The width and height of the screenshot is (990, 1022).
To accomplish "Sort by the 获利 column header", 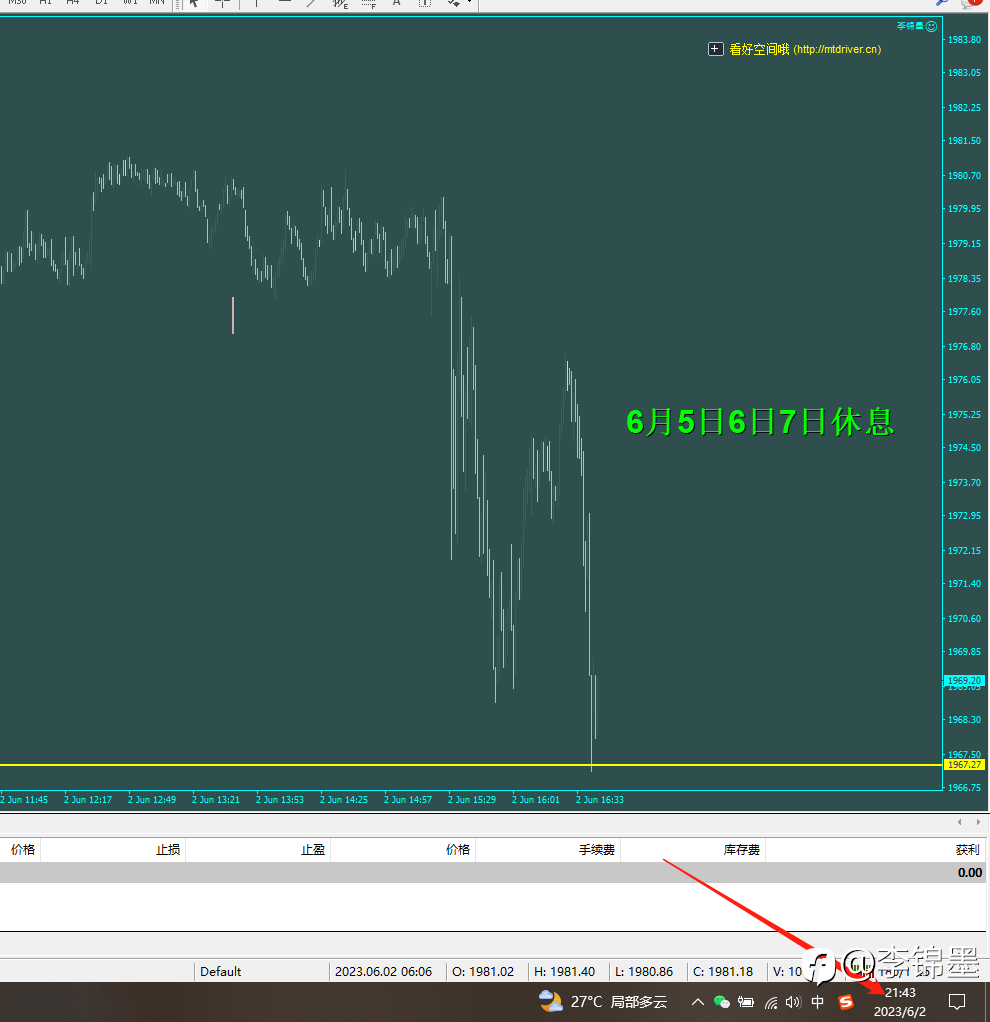I will [x=967, y=849].
